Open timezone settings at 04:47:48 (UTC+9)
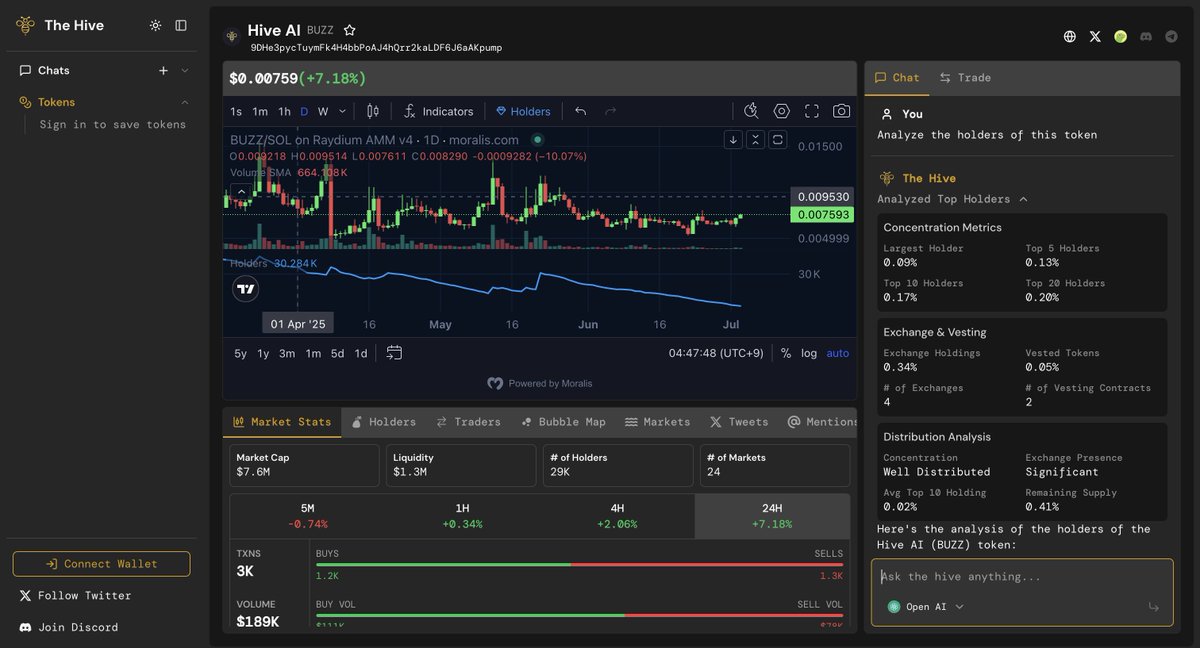Screen dimensions: 1200x648 coord(716,353)
